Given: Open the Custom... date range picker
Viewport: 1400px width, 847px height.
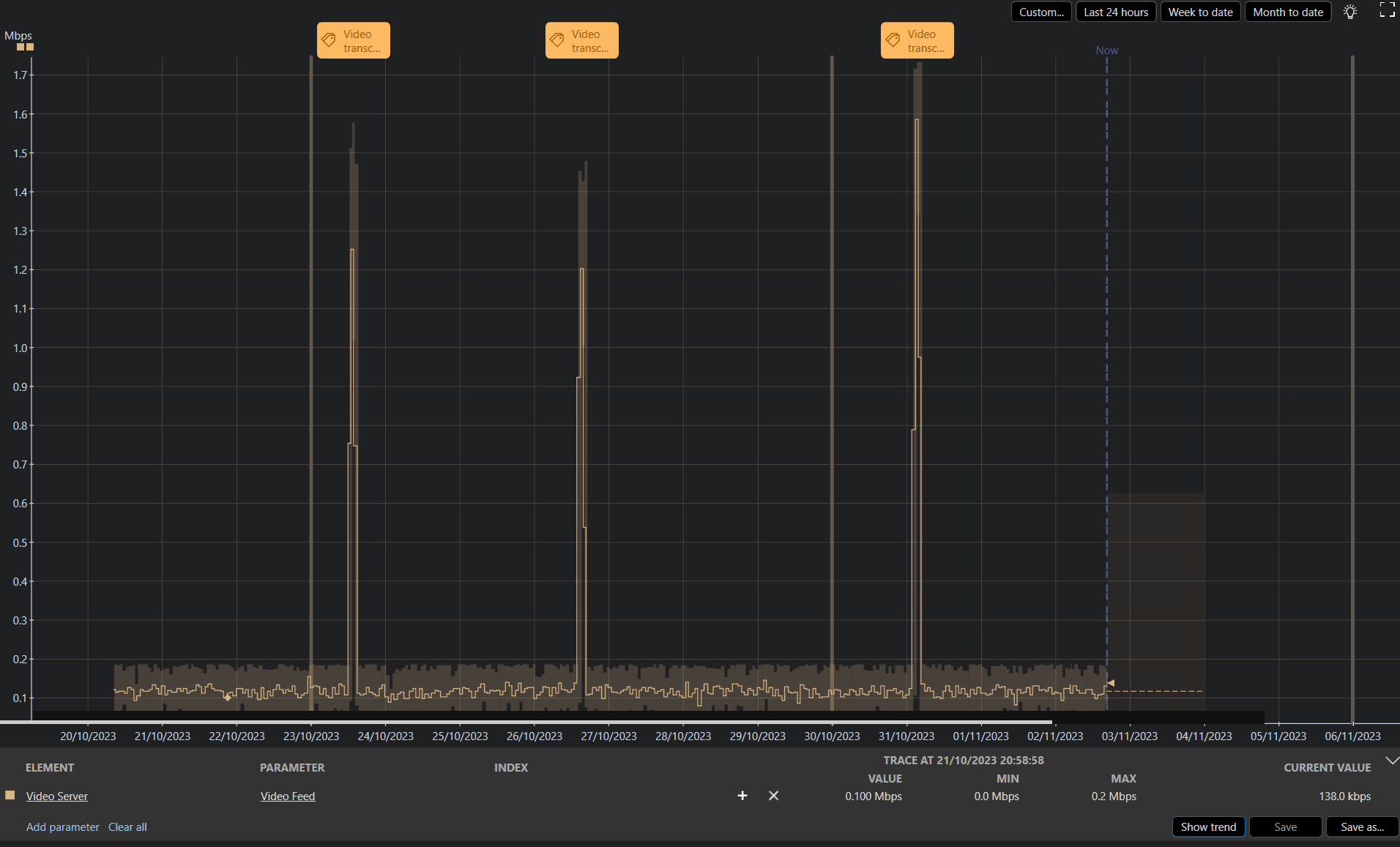Looking at the screenshot, I should click(1040, 12).
